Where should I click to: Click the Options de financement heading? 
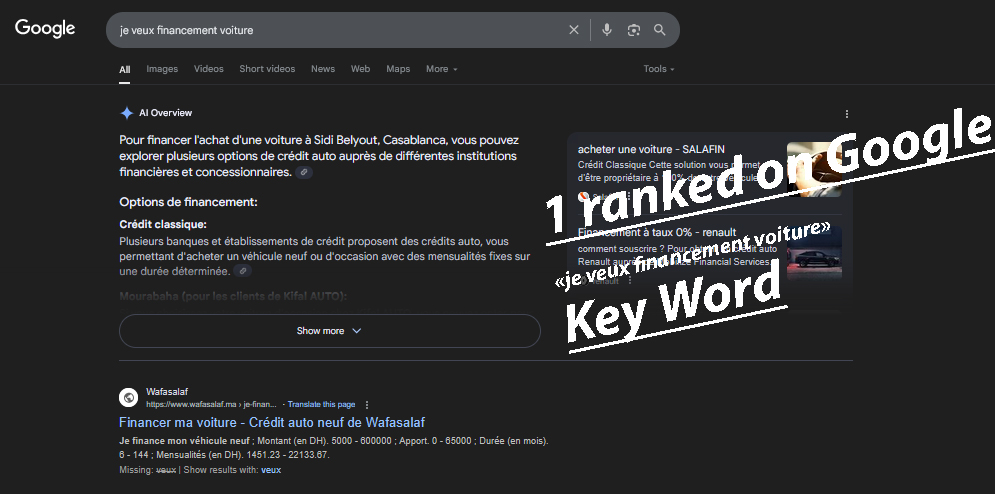coord(188,202)
